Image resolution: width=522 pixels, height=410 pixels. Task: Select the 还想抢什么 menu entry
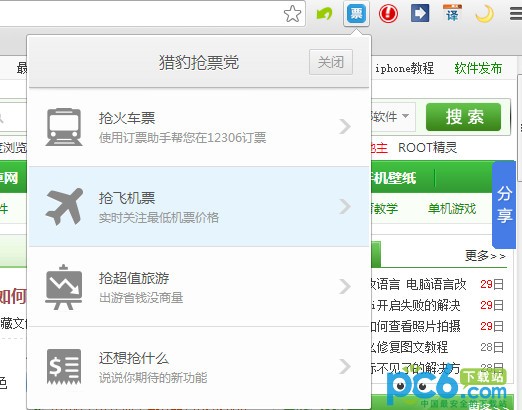tap(199, 367)
